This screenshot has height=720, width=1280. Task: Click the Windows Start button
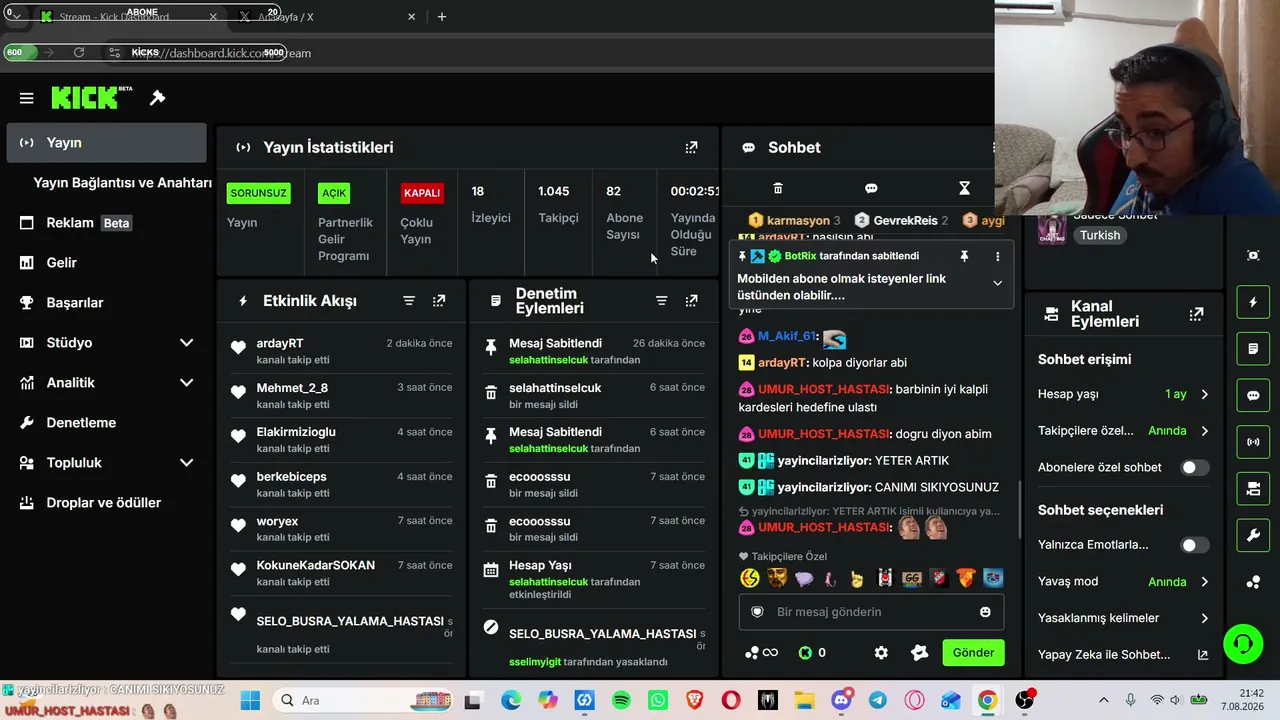pos(250,700)
